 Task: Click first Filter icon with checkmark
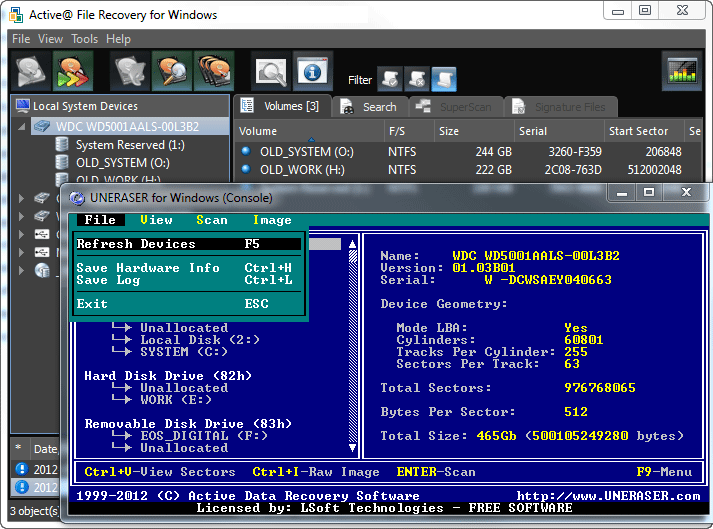pyautogui.click(x=391, y=79)
